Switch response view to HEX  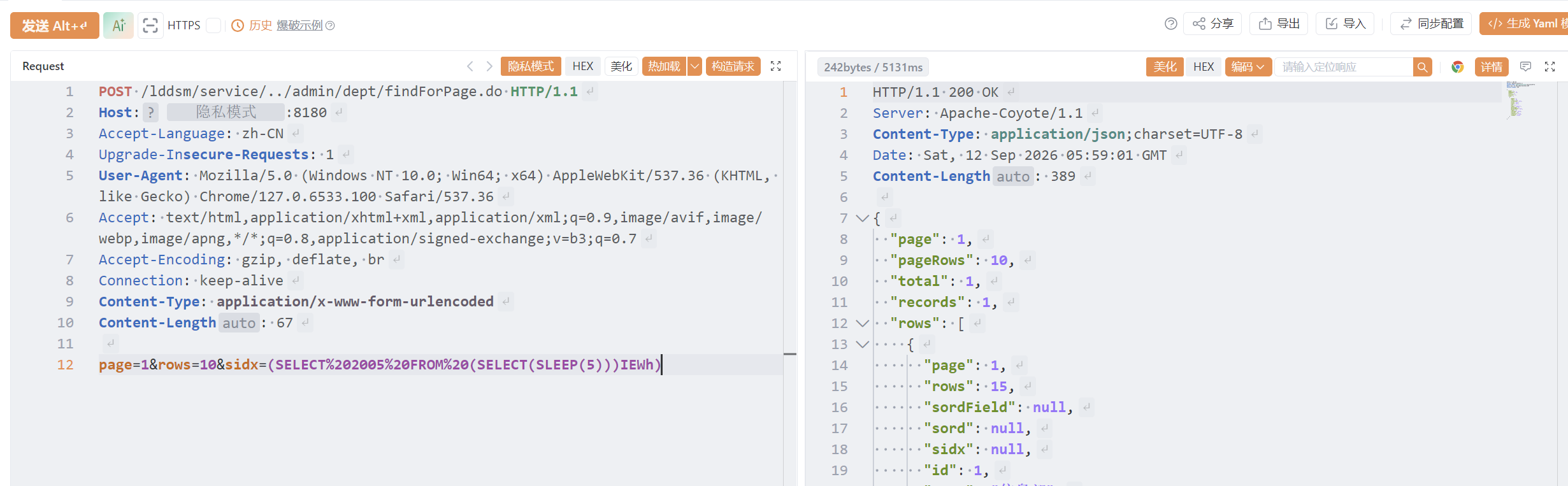[1204, 67]
